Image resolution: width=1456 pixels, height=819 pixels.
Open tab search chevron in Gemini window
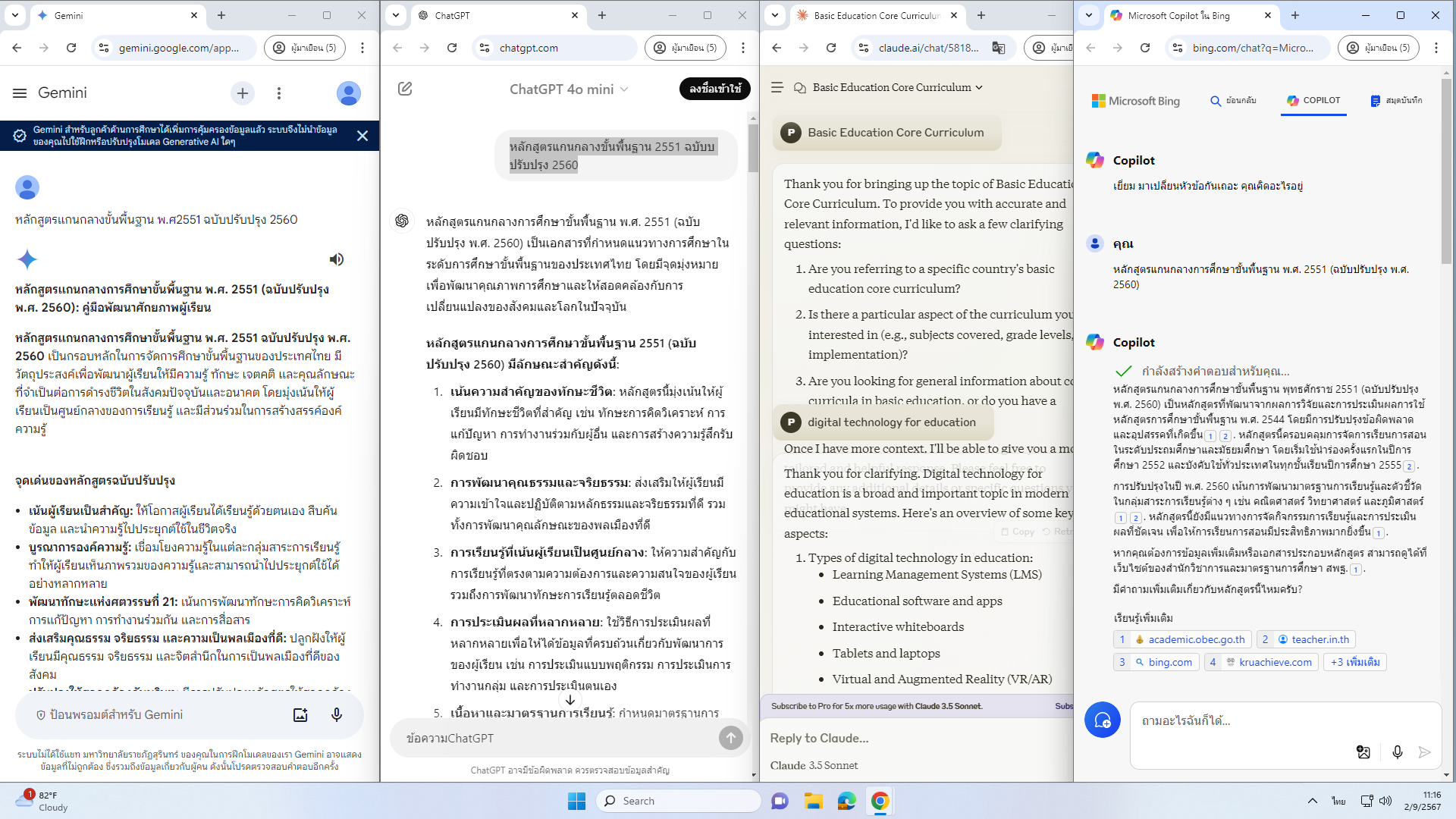point(15,15)
